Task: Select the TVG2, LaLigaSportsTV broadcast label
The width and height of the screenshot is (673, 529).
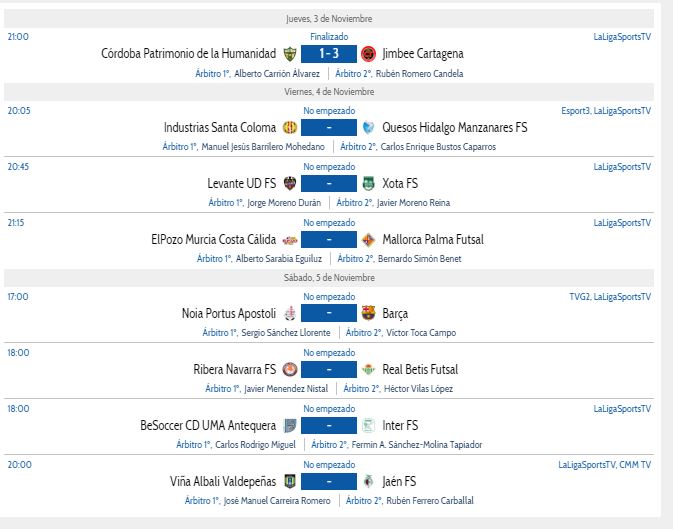Action: (610, 296)
